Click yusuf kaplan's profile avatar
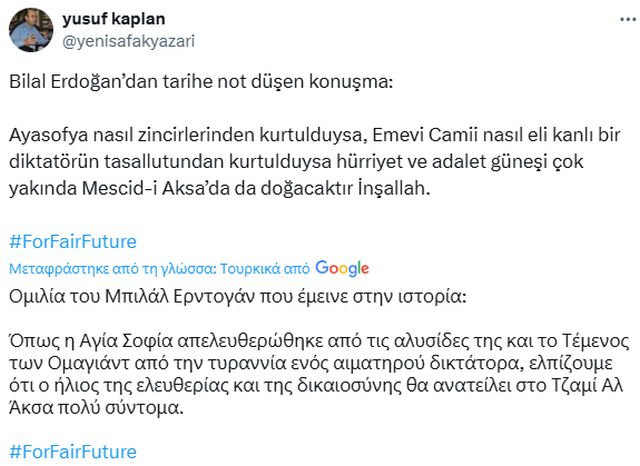The height and width of the screenshot is (466, 640). click(x=31, y=29)
